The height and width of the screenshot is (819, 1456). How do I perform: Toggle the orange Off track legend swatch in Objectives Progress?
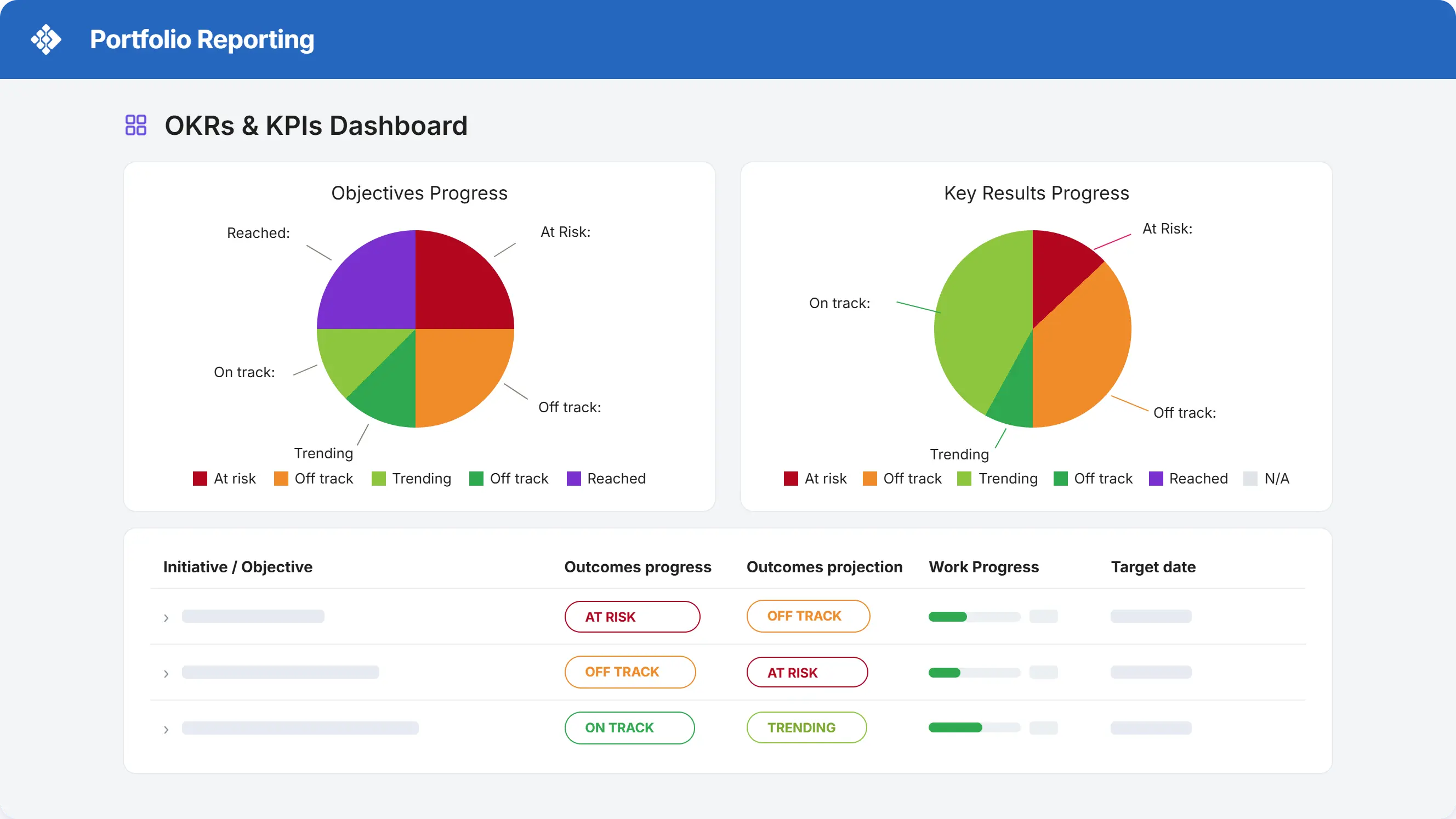tap(281, 479)
